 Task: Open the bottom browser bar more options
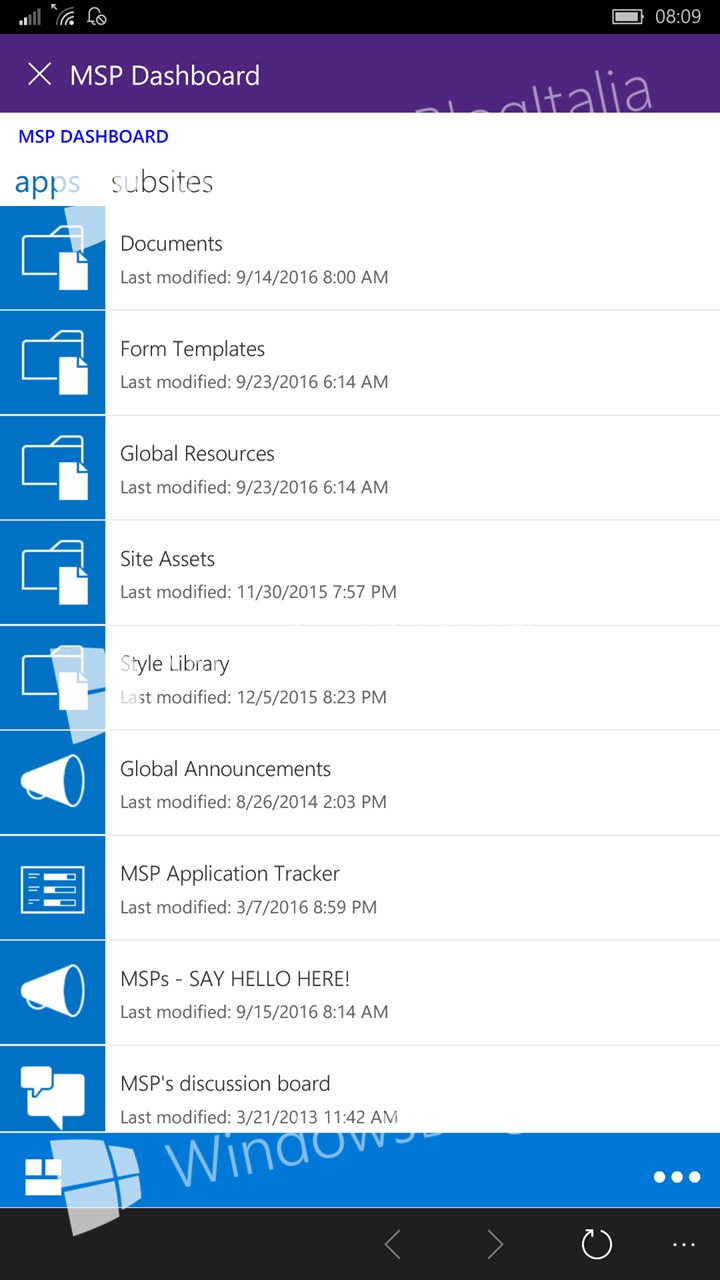click(x=684, y=1245)
